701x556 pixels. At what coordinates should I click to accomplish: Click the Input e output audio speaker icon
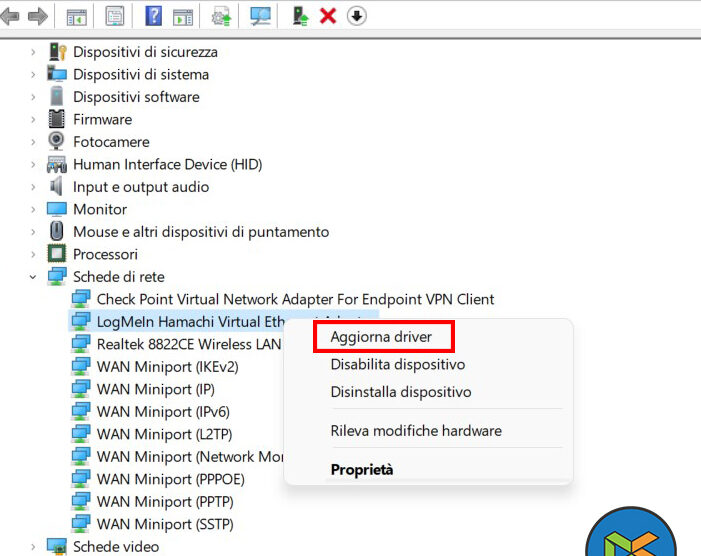click(56, 186)
